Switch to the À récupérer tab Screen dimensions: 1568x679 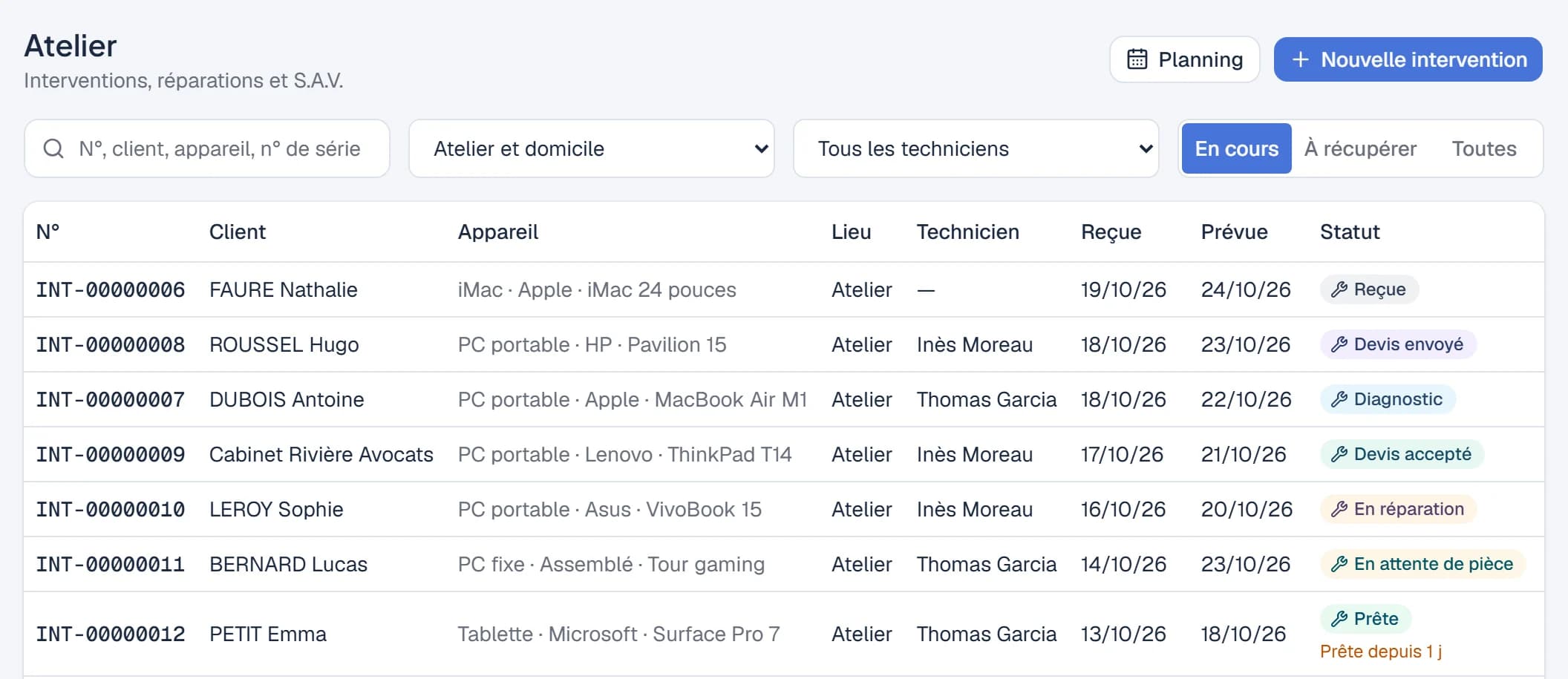[1360, 148]
